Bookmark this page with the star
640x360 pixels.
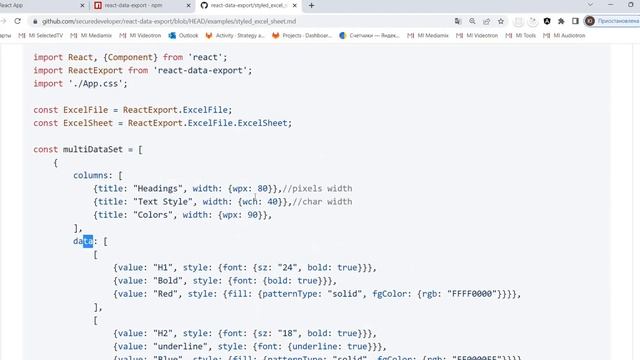click(x=501, y=21)
